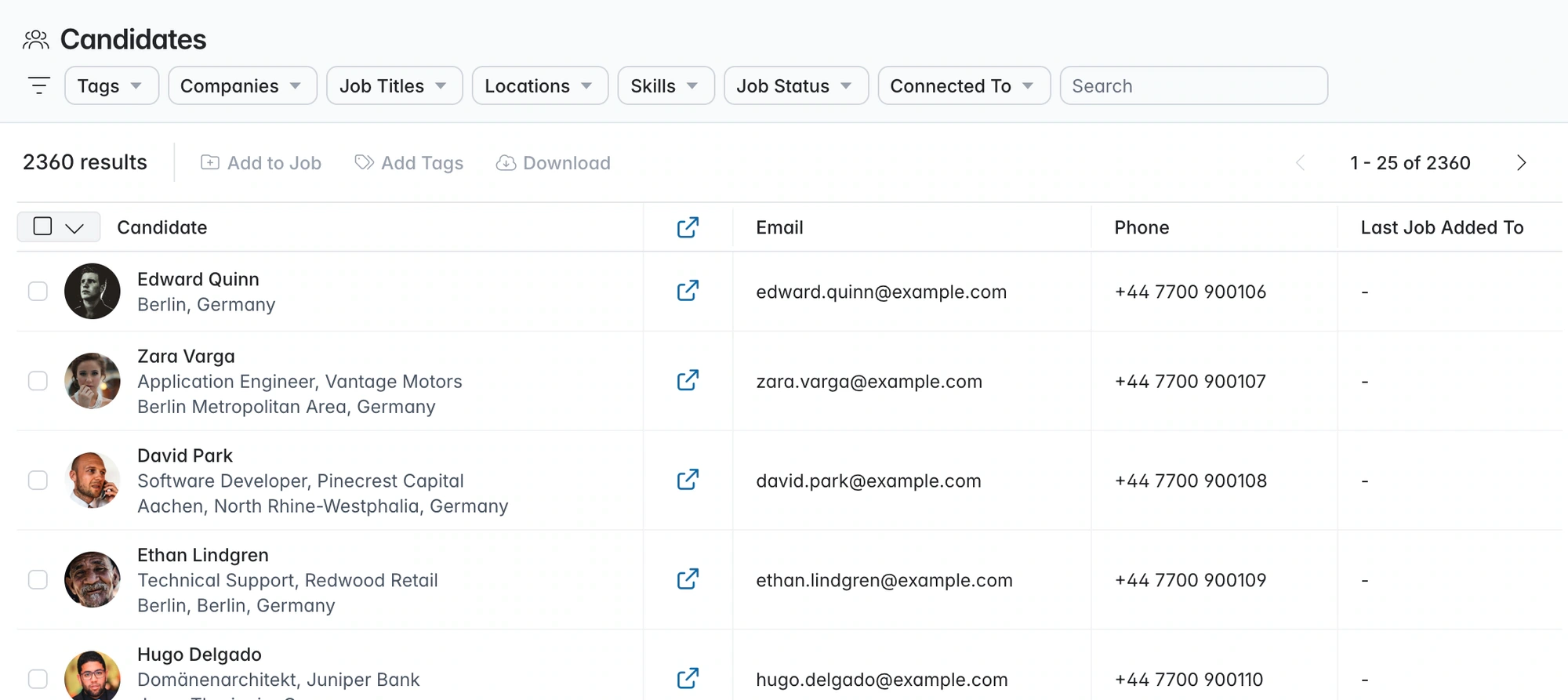The height and width of the screenshot is (700, 1568).
Task: Click phone number +44 7700 900106
Action: tap(1190, 292)
